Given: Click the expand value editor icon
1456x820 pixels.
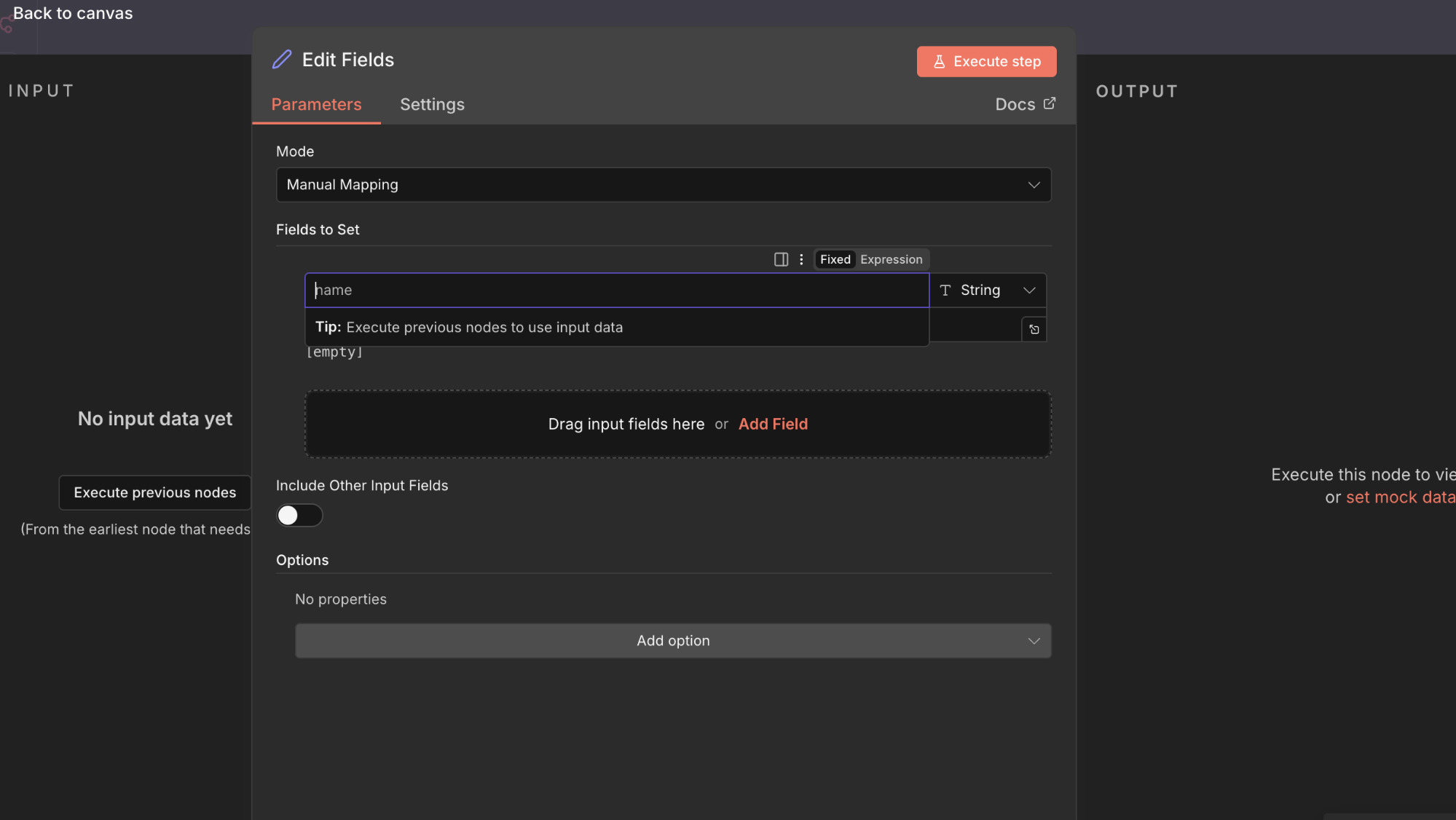Looking at the screenshot, I should point(1034,330).
